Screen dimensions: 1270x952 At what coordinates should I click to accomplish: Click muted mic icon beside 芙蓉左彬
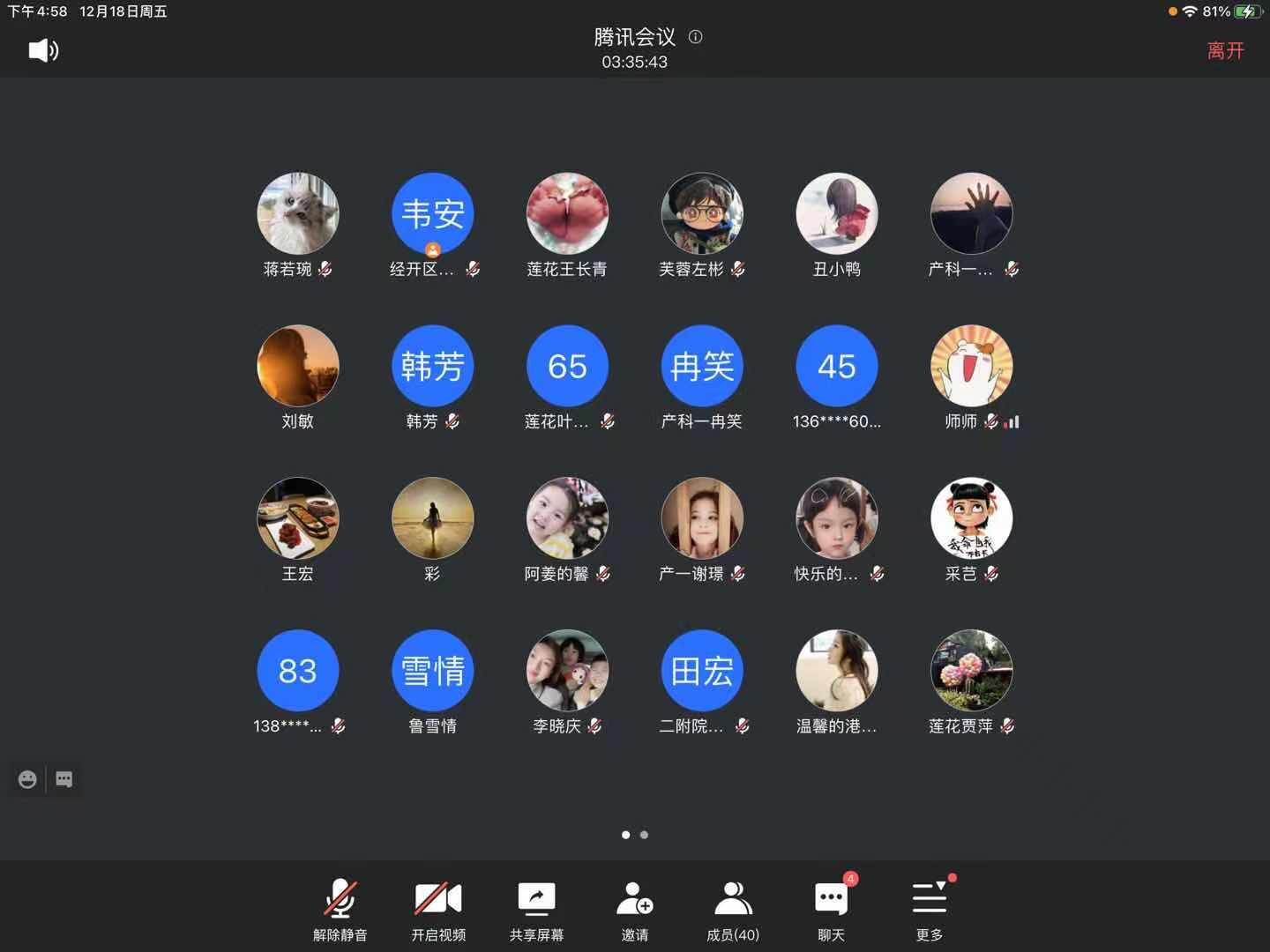point(738,269)
